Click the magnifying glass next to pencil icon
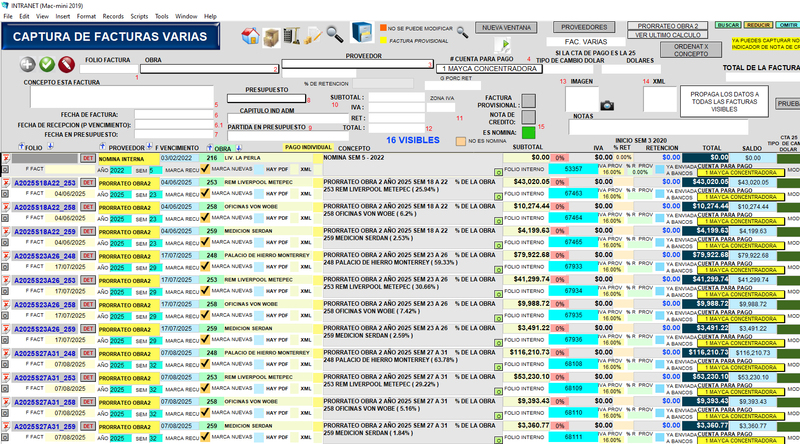The height and width of the screenshot is (444, 800). 334,35
